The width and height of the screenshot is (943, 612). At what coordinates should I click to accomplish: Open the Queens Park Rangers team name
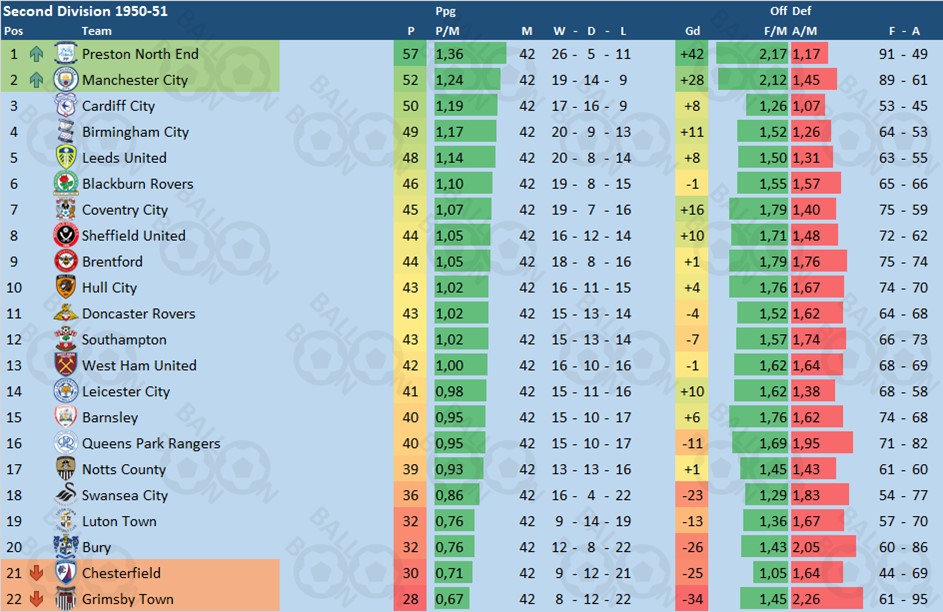tap(151, 444)
